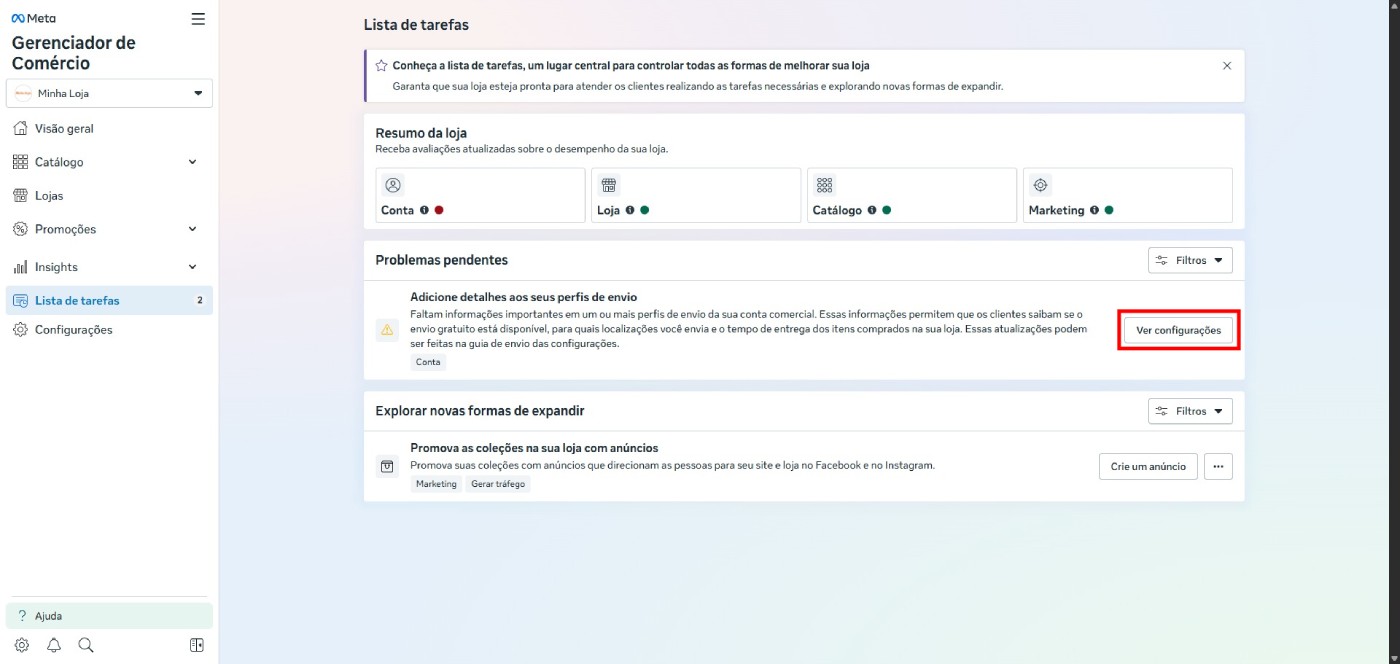This screenshot has height=664, width=1400.
Task: Open the Visão geral home icon
Action: click(x=22, y=128)
